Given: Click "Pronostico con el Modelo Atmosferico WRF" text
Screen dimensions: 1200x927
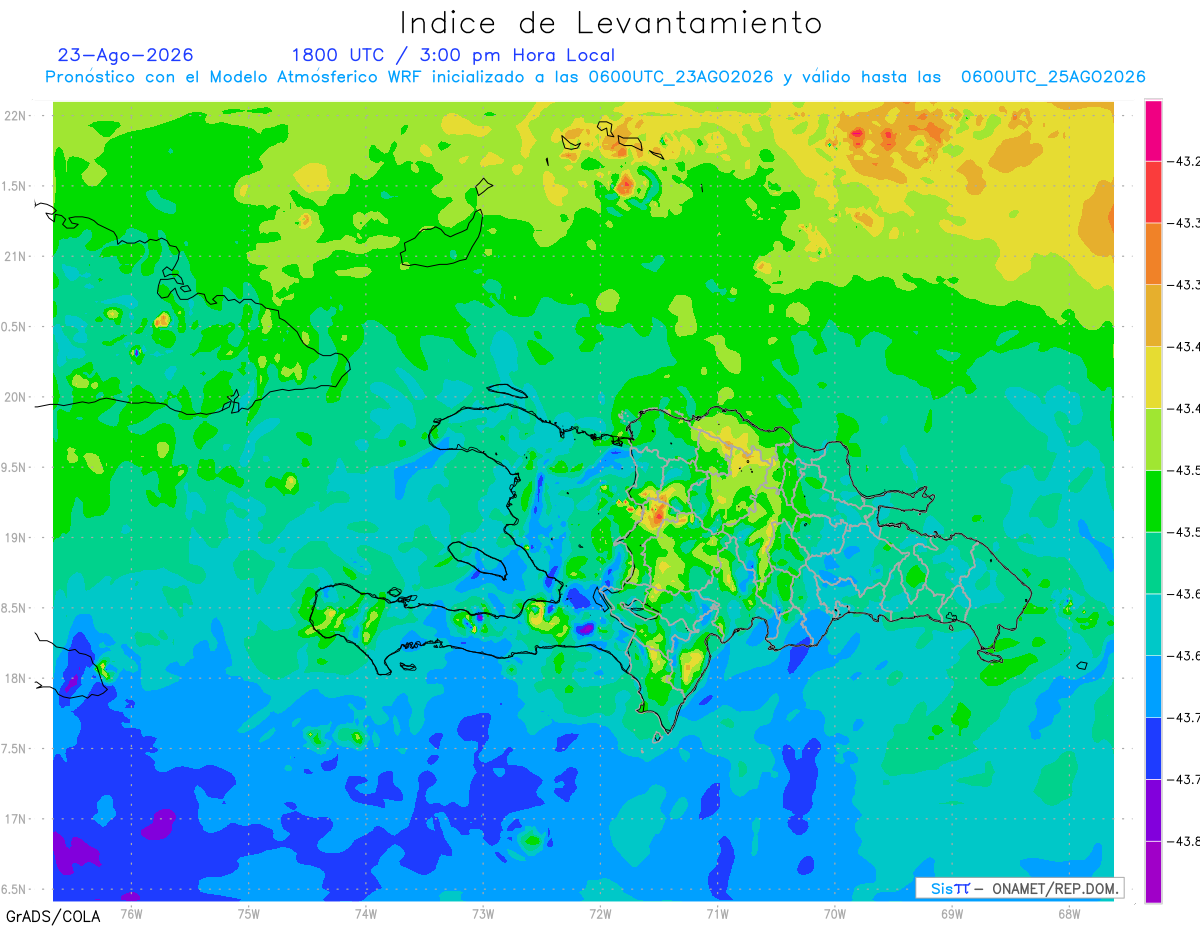Looking at the screenshot, I should click(x=235, y=77).
